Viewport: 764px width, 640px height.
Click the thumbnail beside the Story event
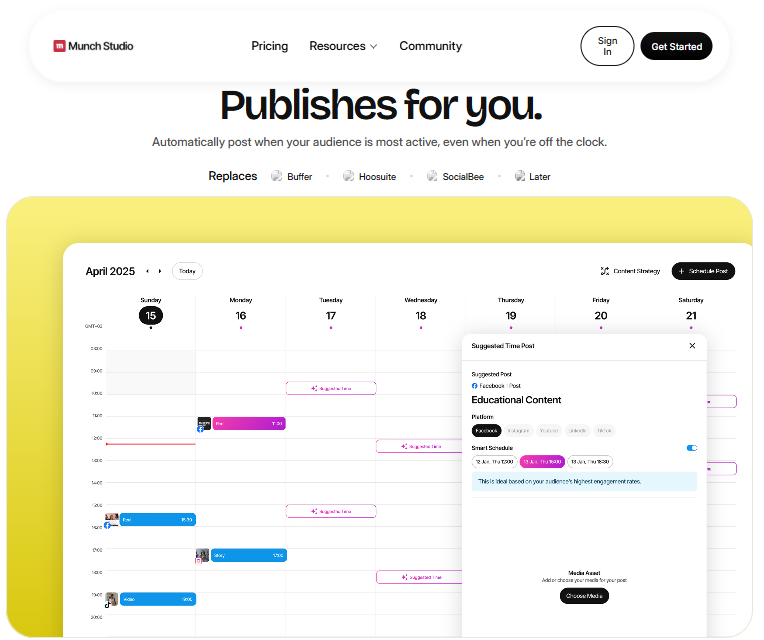[203, 555]
